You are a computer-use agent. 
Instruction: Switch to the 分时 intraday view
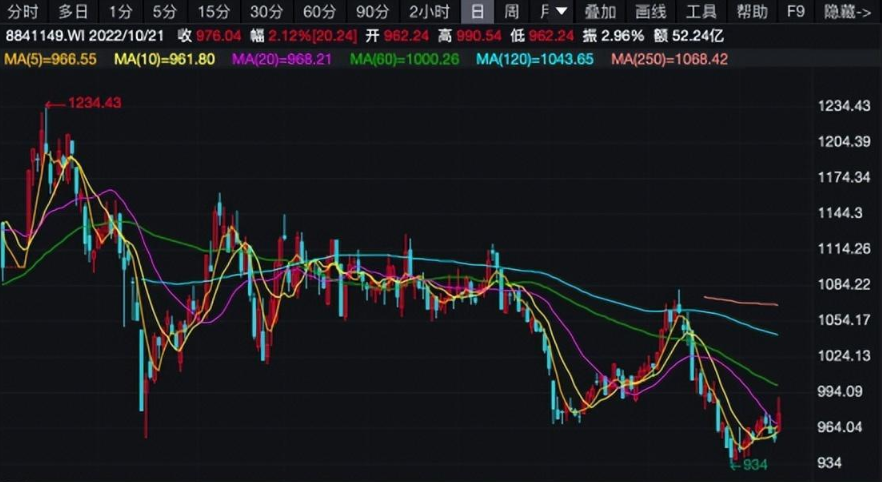tap(23, 12)
